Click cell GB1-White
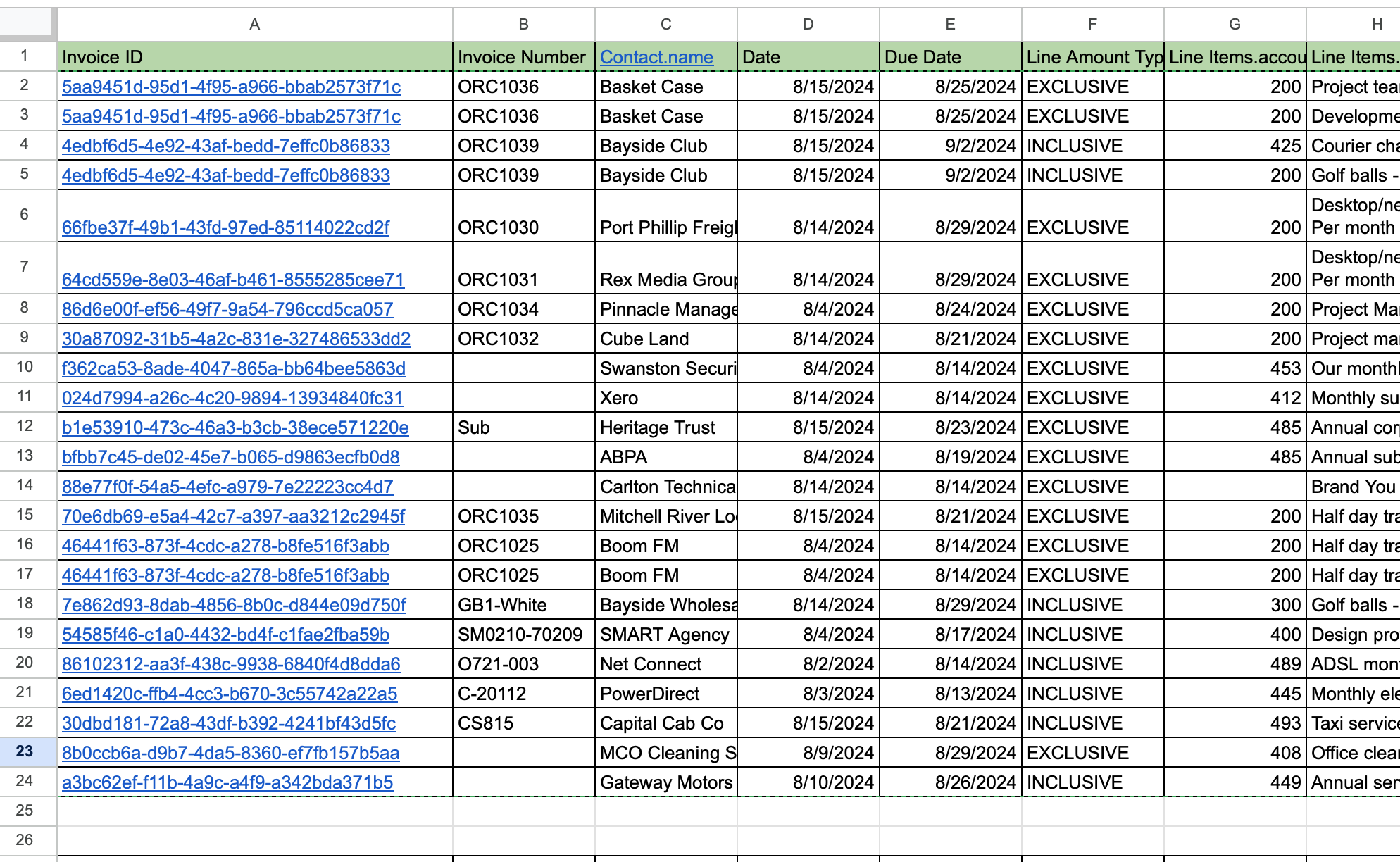 click(523, 605)
